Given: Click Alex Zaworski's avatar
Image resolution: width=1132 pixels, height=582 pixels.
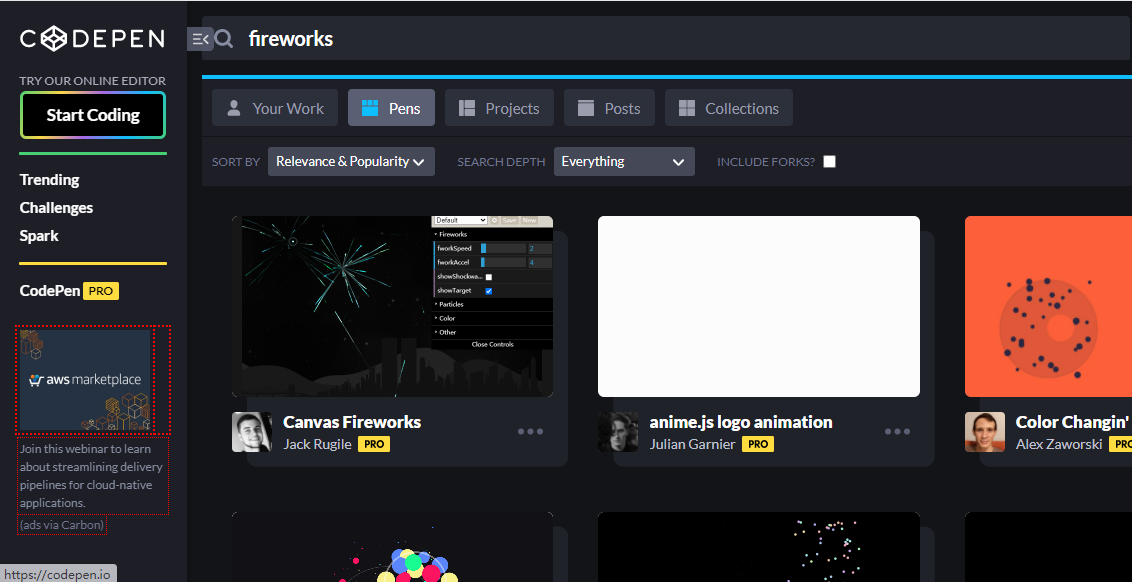Looking at the screenshot, I should [x=985, y=432].
